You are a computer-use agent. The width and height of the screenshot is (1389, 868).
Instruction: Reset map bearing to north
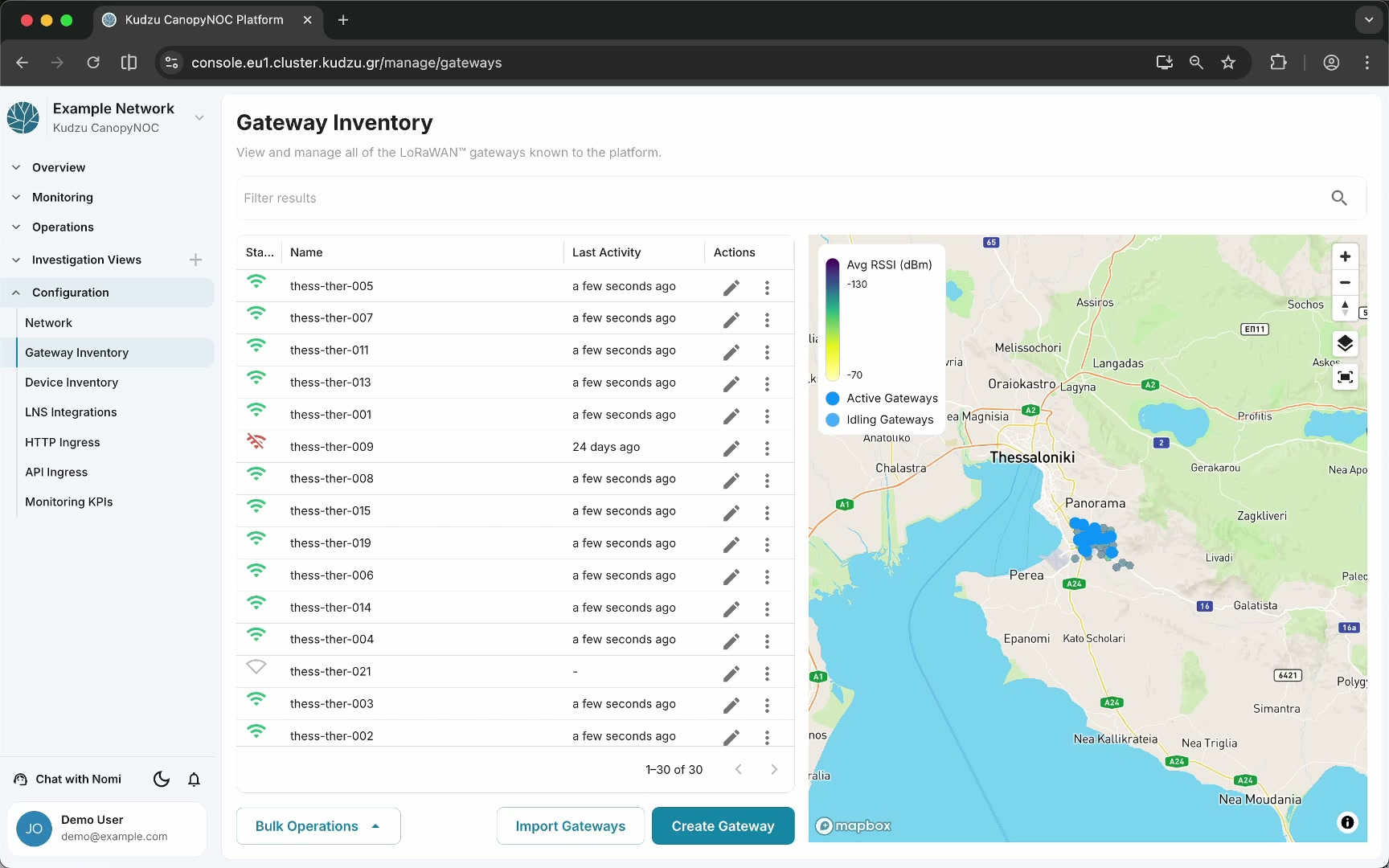1345,308
